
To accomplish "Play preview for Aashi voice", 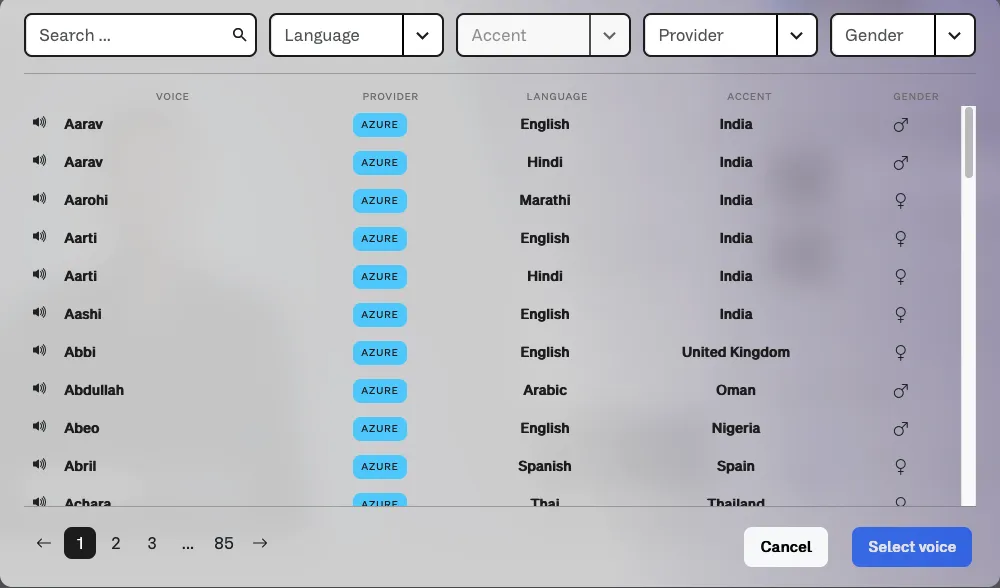I will [40, 312].
